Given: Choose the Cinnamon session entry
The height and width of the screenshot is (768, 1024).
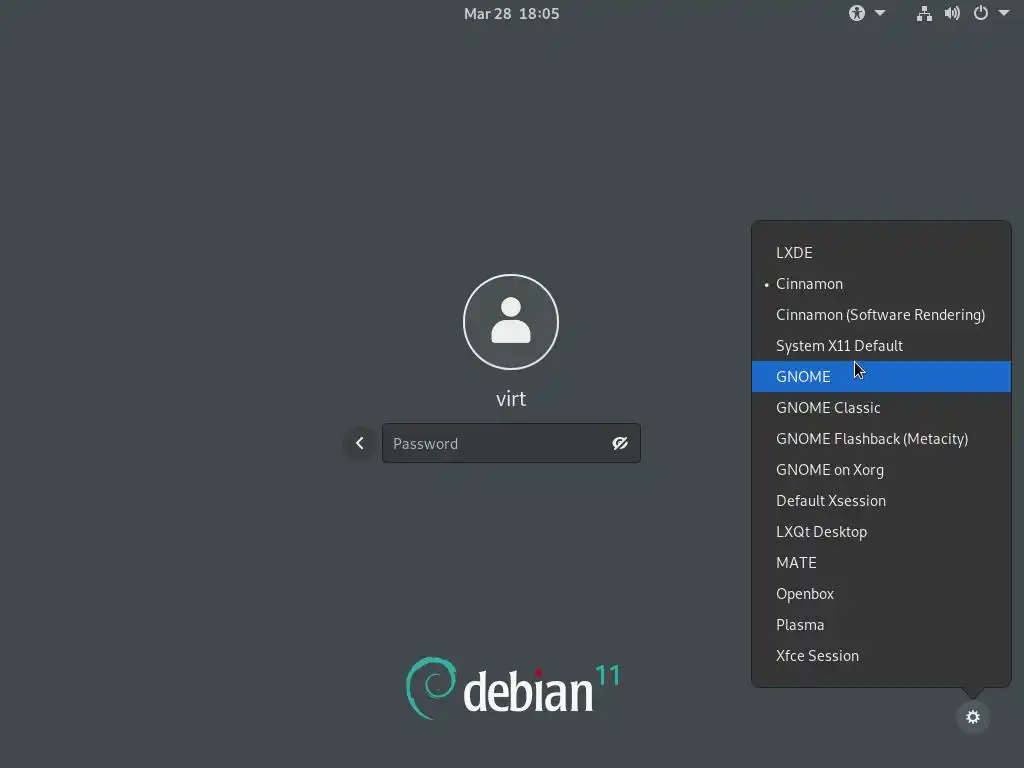Looking at the screenshot, I should pyautogui.click(x=881, y=284).
